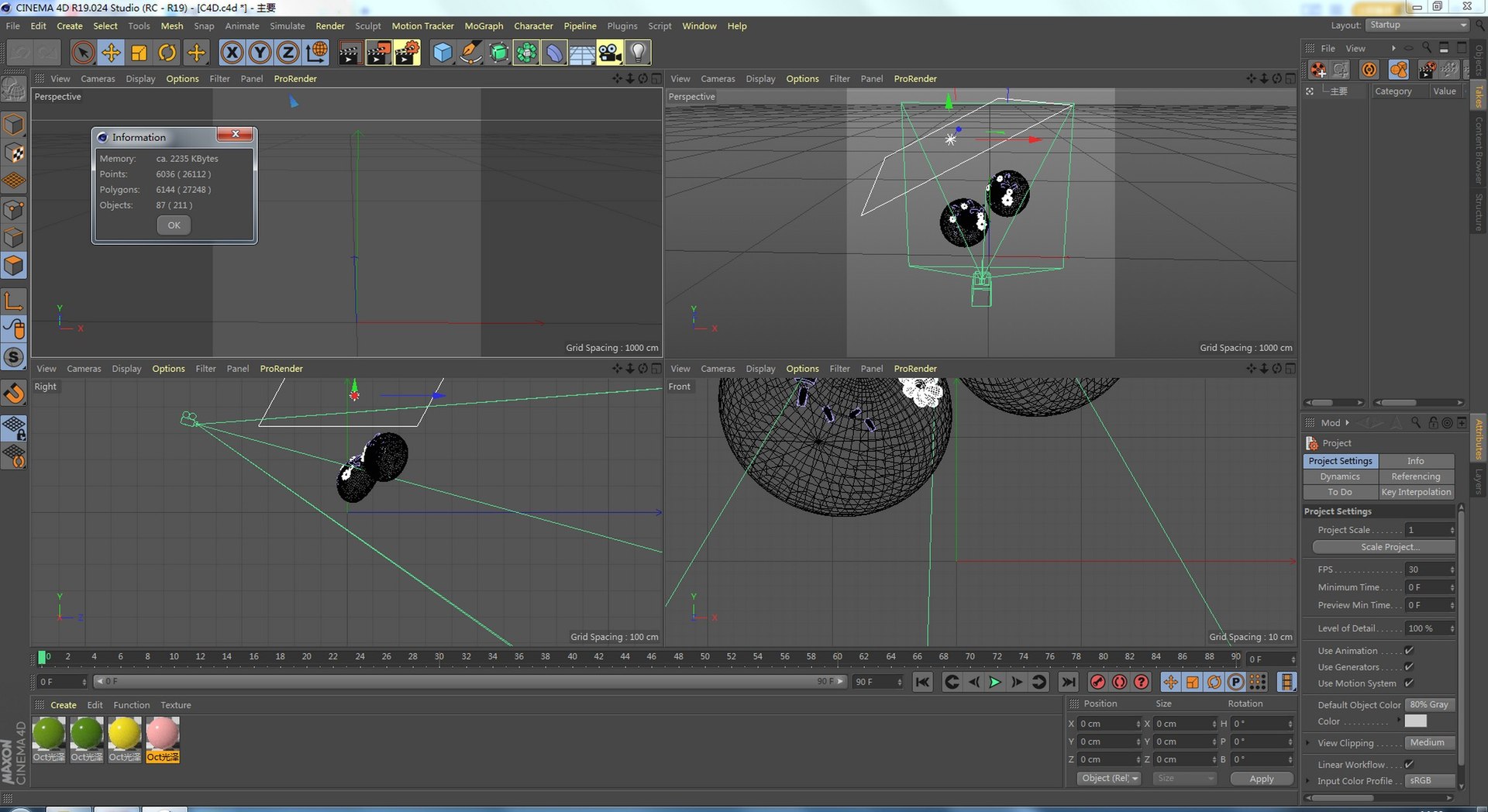Image resolution: width=1488 pixels, height=812 pixels.
Task: Click OK in the Information dialog
Action: click(174, 225)
